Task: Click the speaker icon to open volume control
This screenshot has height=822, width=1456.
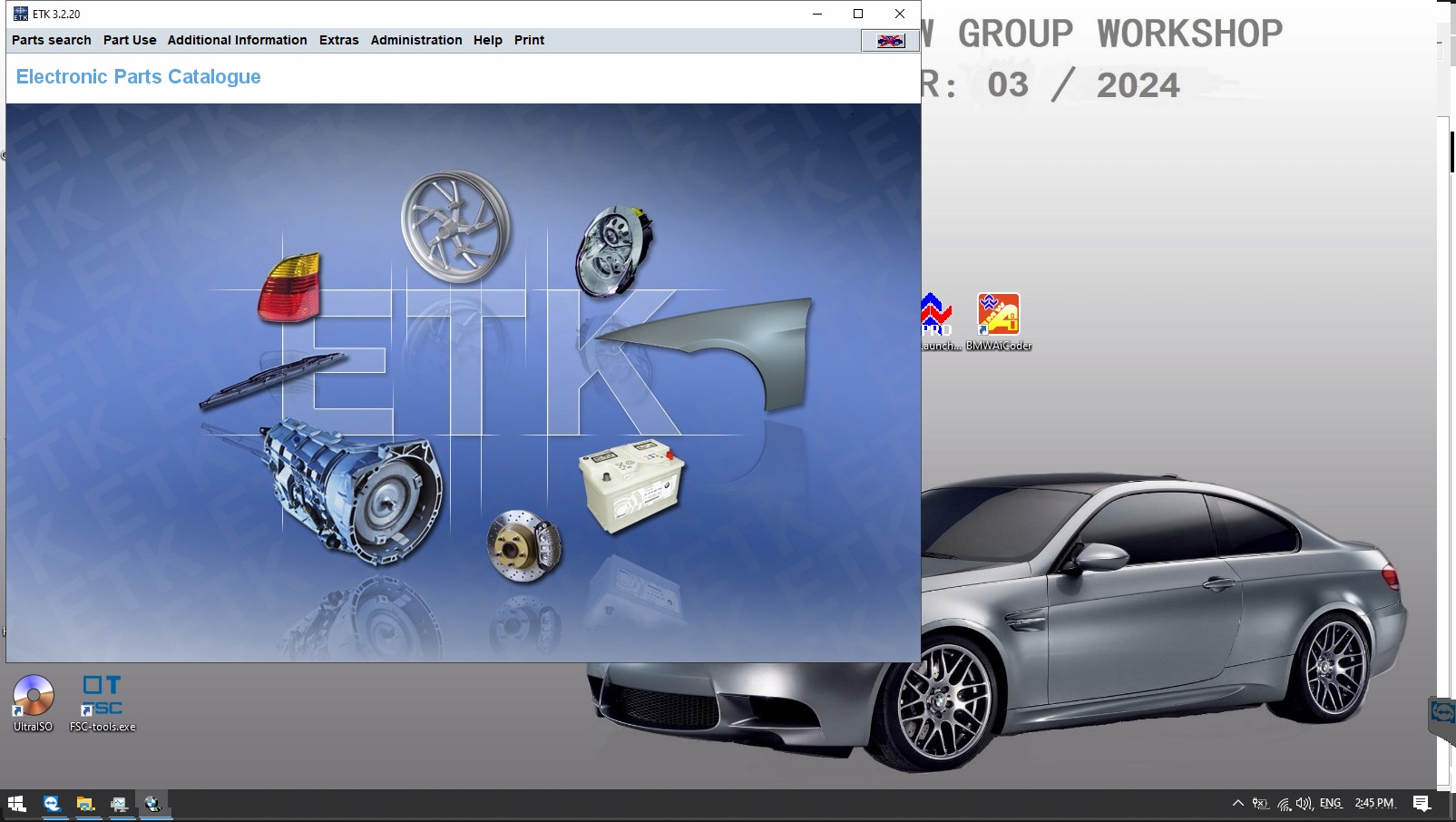Action: 1304,803
